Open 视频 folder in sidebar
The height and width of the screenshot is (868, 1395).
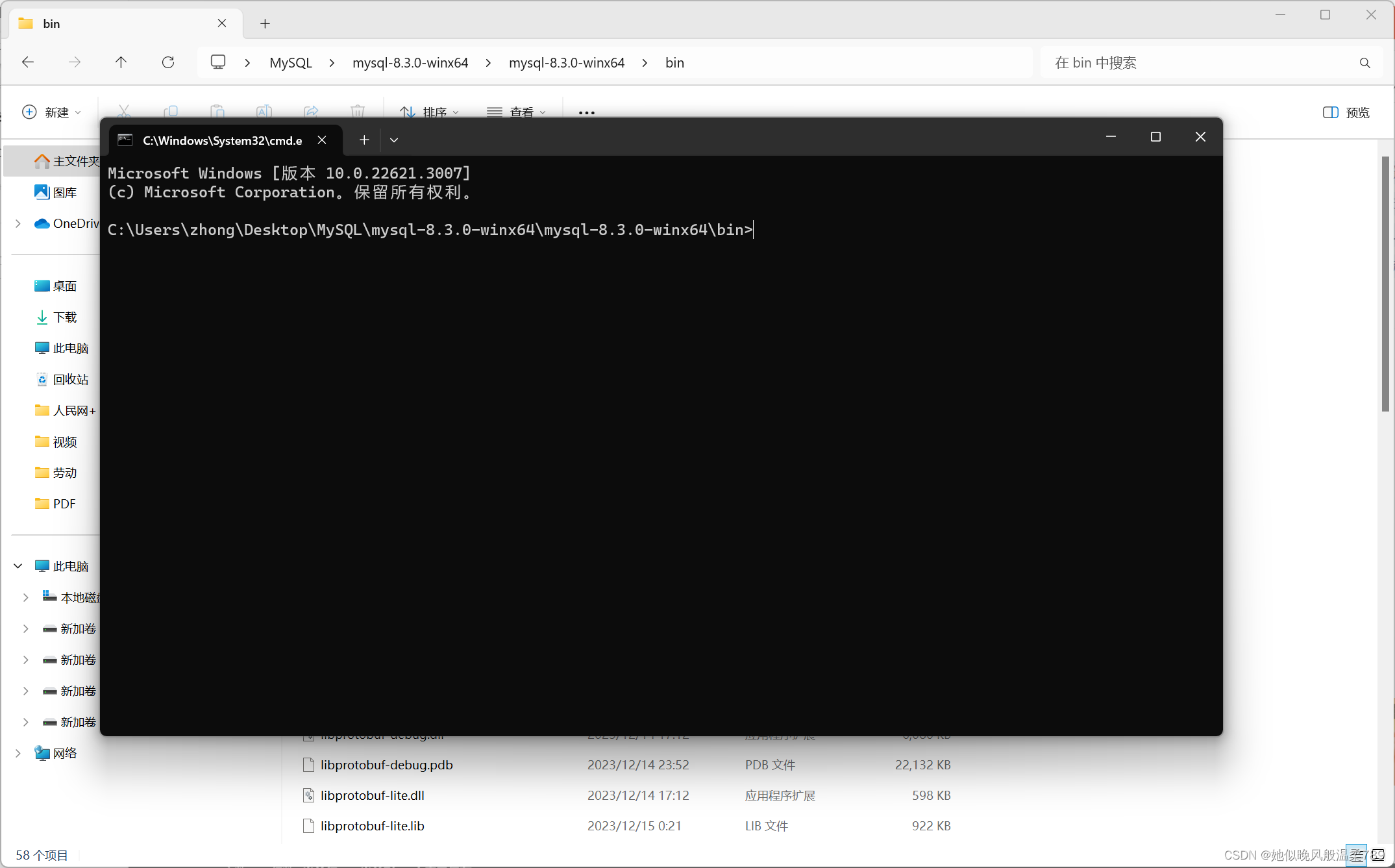tap(56, 441)
